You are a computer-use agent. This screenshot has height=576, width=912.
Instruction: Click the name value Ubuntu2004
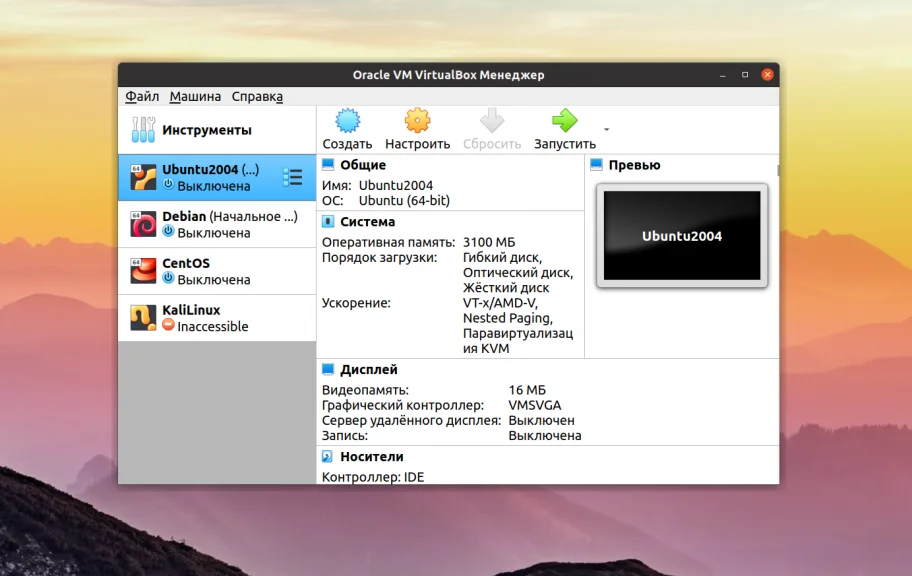pyautogui.click(x=396, y=186)
